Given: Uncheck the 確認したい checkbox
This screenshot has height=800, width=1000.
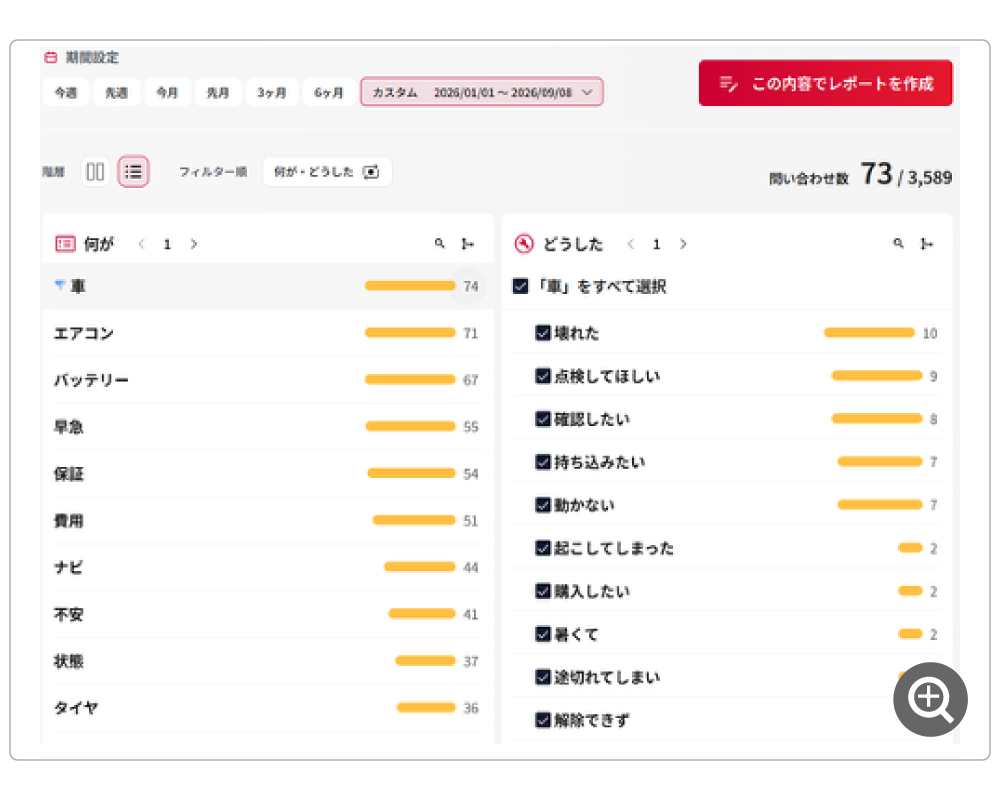Looking at the screenshot, I should 543,419.
